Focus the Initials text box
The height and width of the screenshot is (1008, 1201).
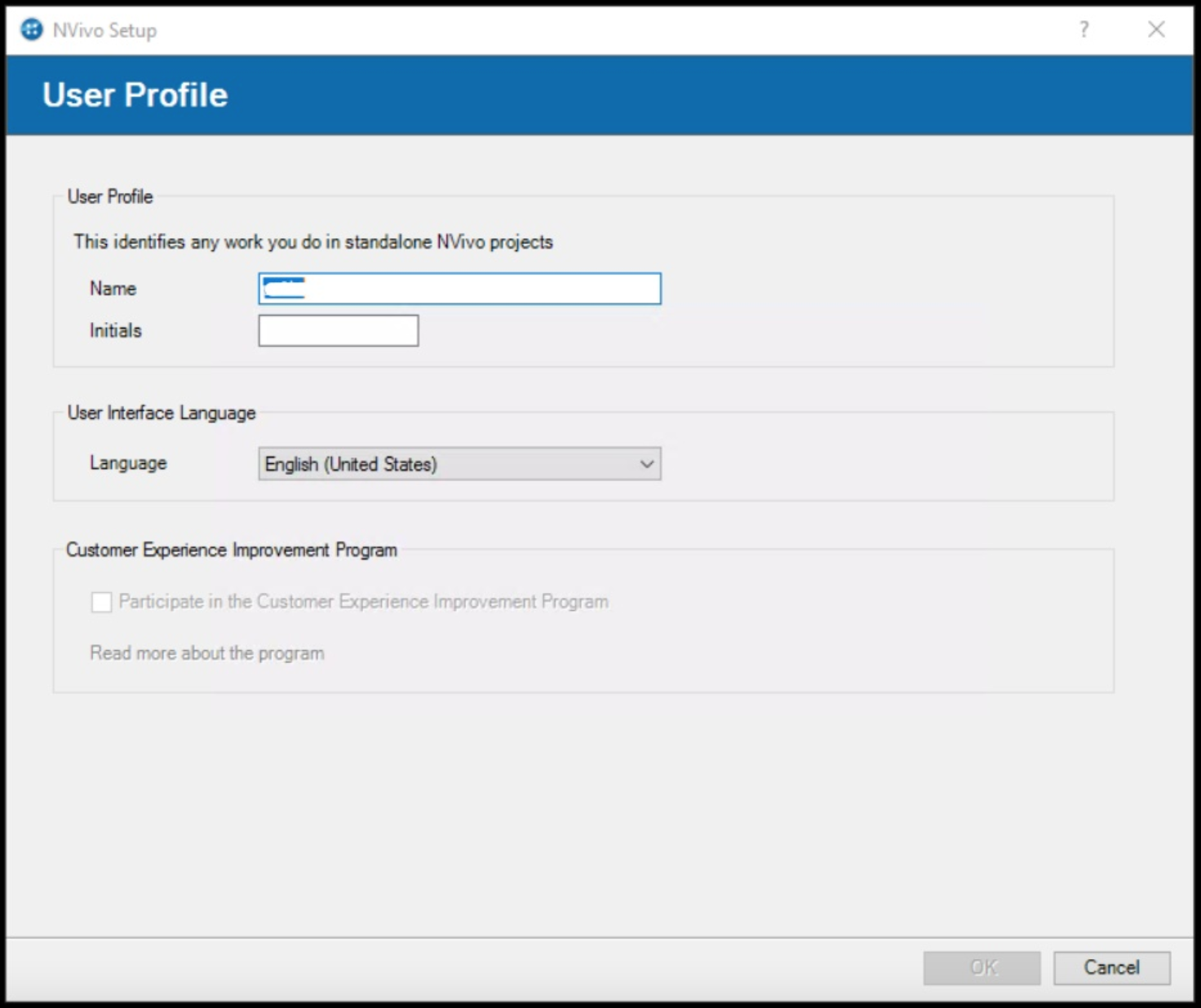point(338,331)
